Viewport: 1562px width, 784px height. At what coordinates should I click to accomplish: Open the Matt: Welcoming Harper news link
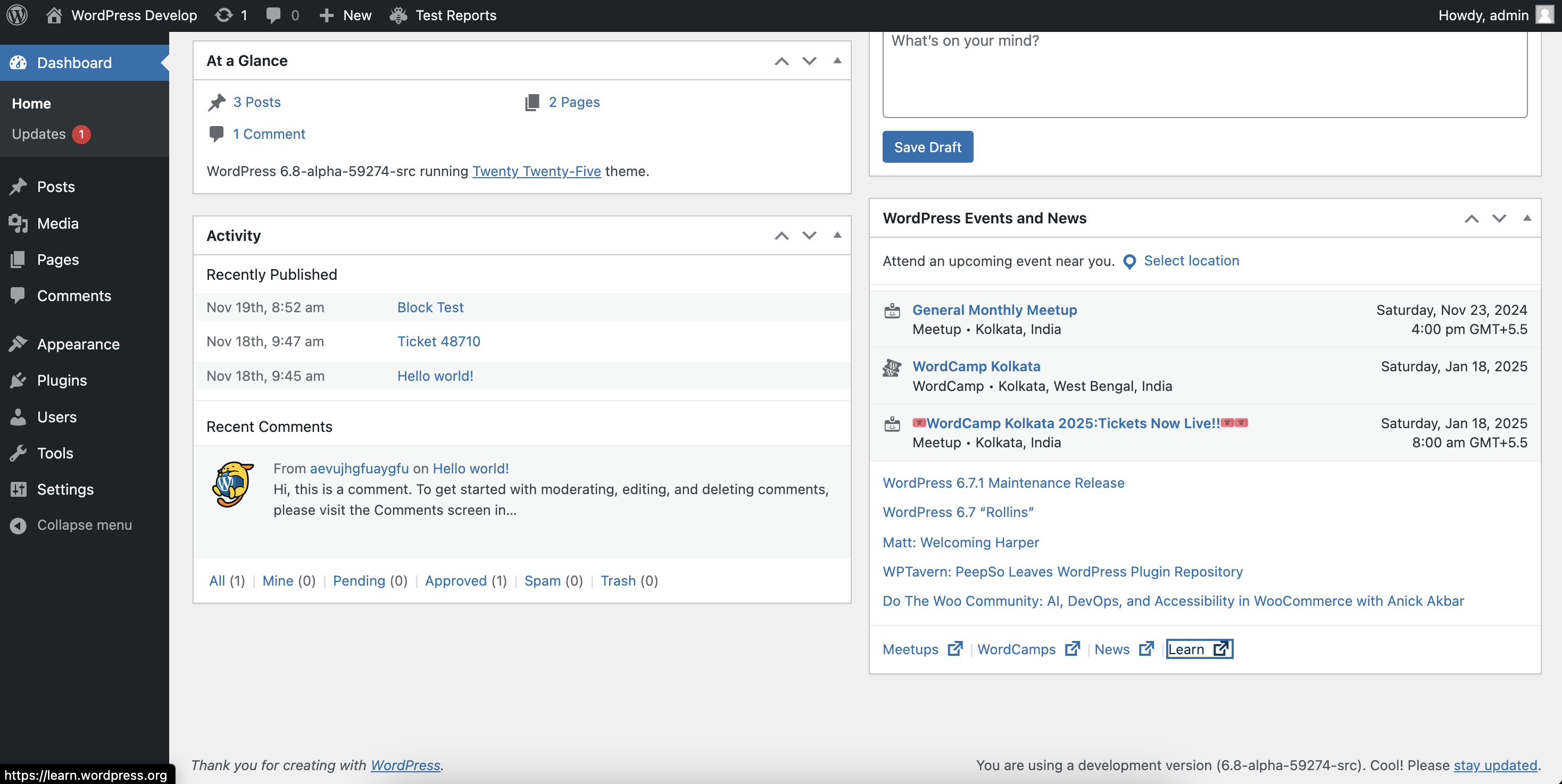tap(960, 542)
